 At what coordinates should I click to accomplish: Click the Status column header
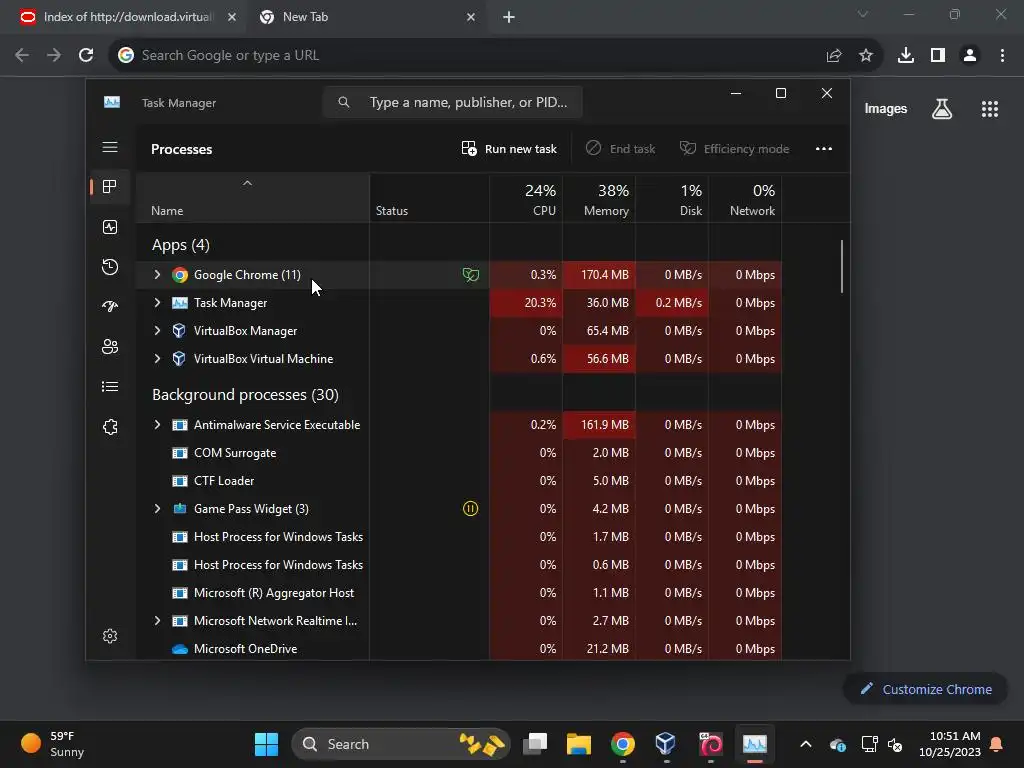point(430,199)
